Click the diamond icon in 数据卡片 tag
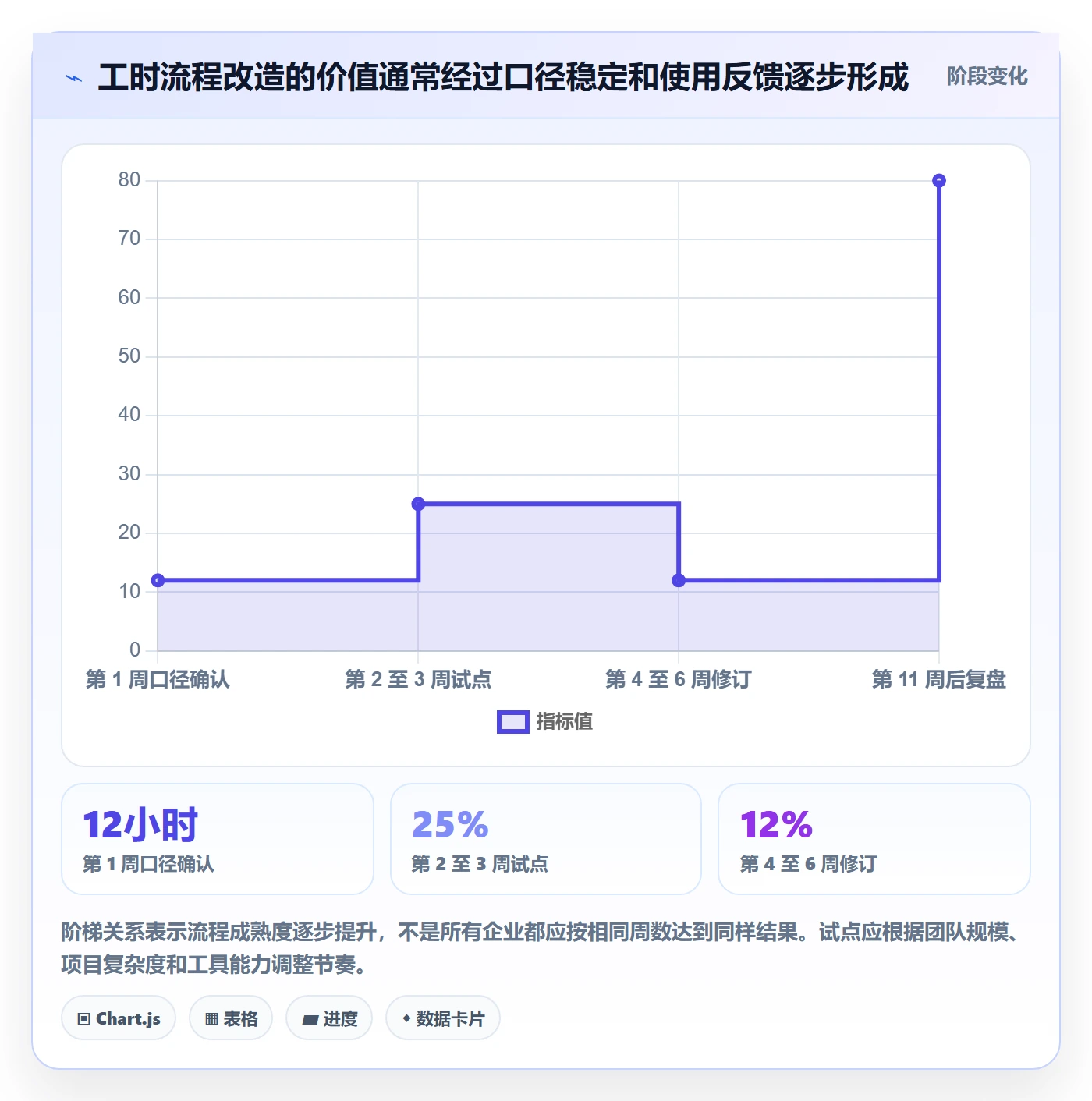 pyautogui.click(x=406, y=1018)
